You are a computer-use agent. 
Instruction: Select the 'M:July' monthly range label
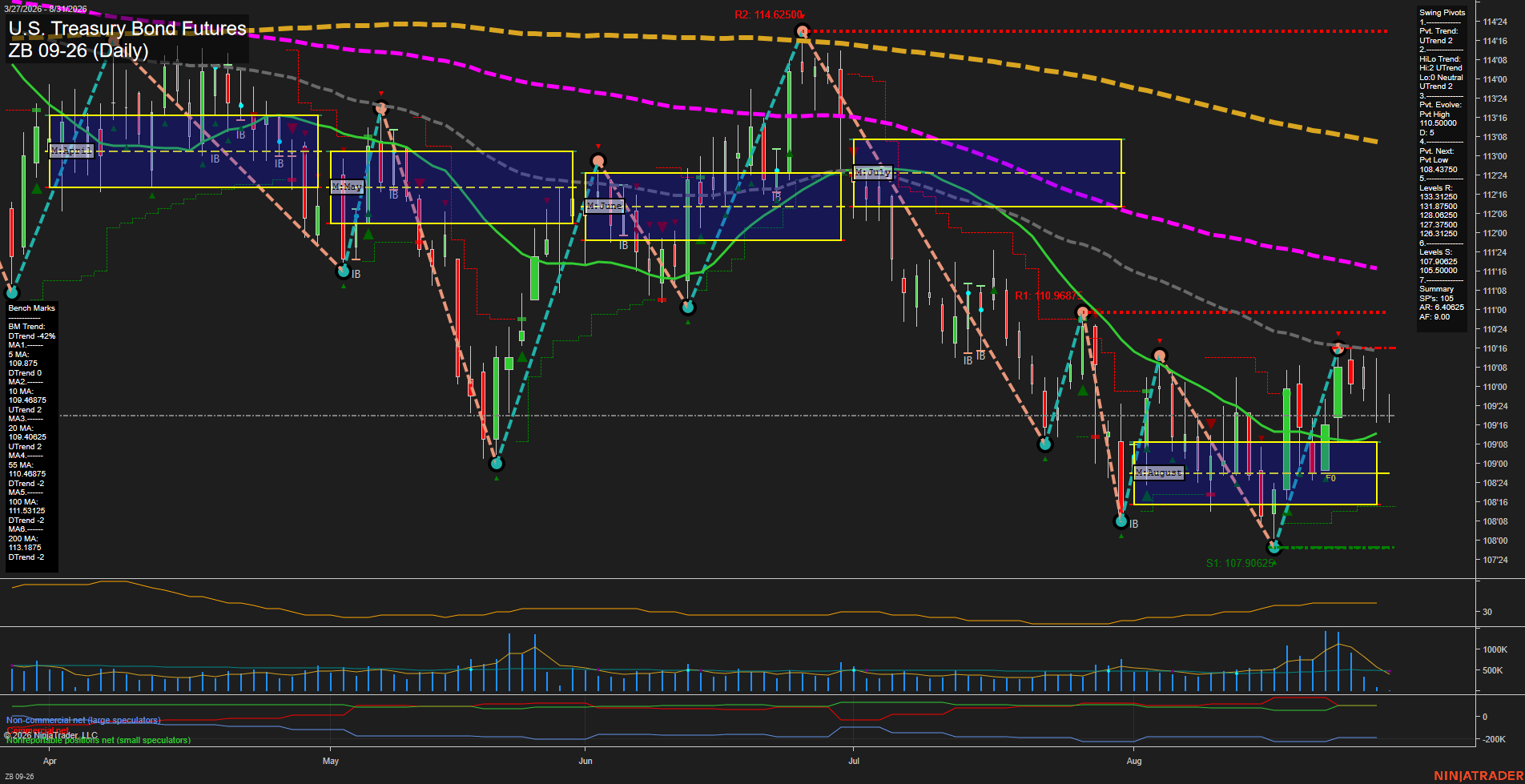pyautogui.click(x=872, y=172)
